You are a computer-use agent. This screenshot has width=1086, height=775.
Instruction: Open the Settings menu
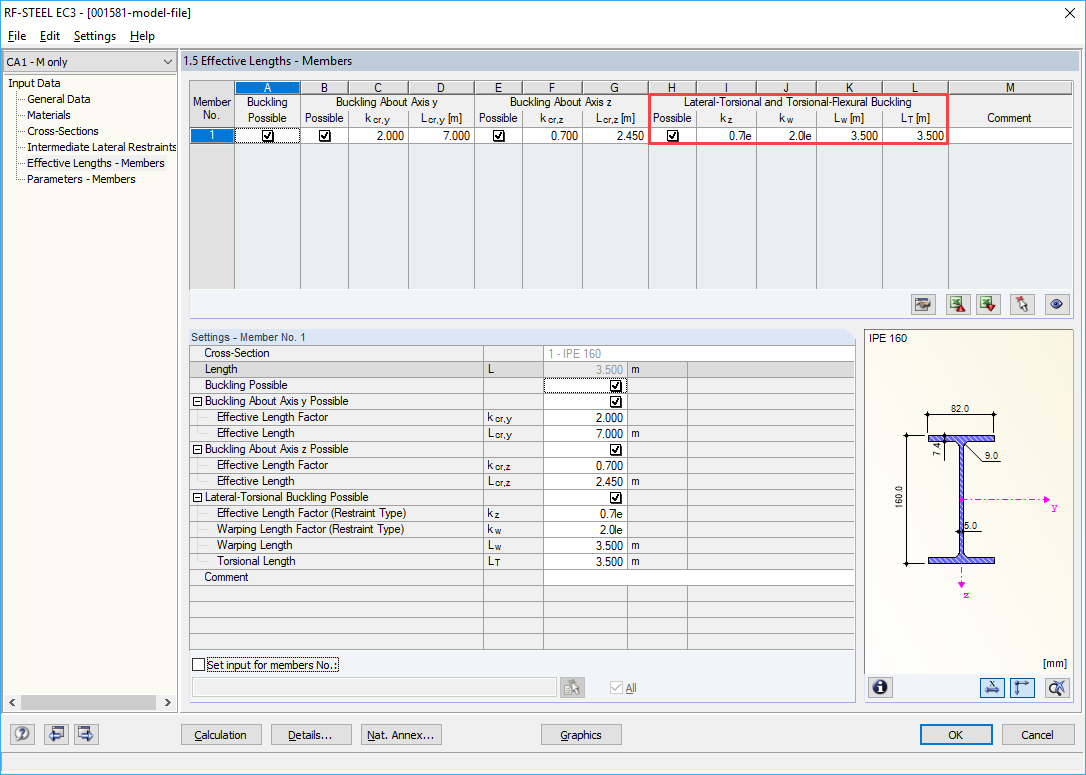pos(94,35)
